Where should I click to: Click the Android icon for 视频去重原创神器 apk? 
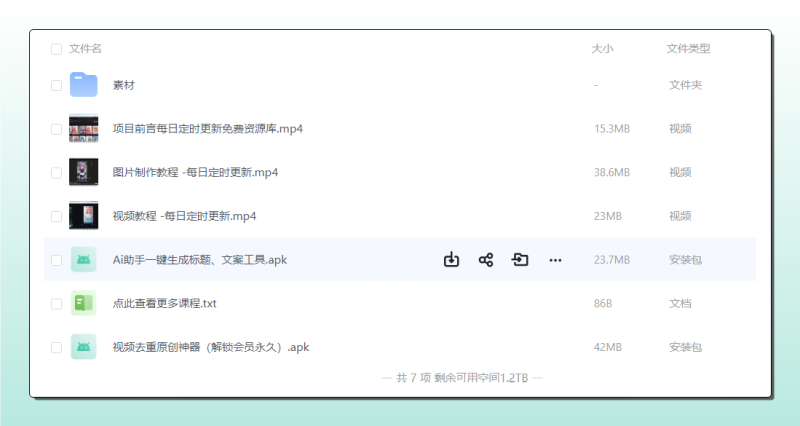coord(84,347)
